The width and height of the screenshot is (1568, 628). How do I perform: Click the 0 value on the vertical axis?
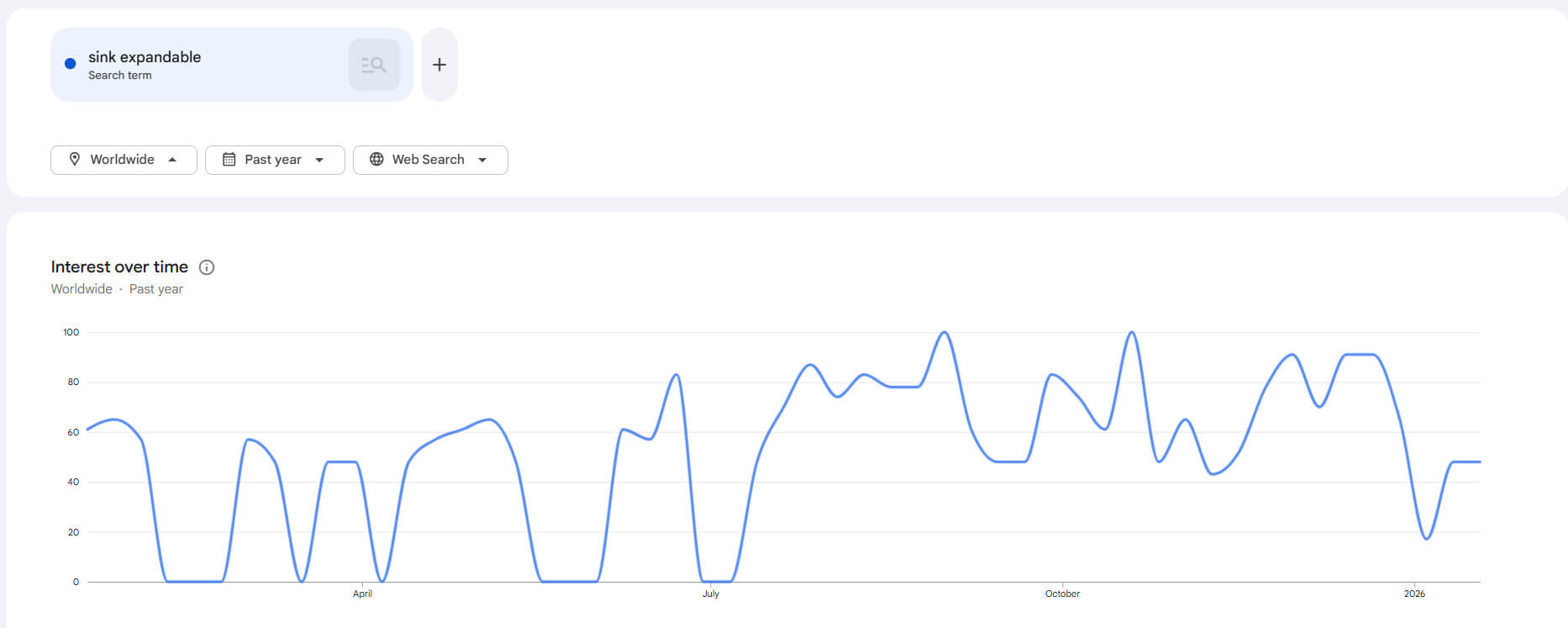(x=76, y=582)
